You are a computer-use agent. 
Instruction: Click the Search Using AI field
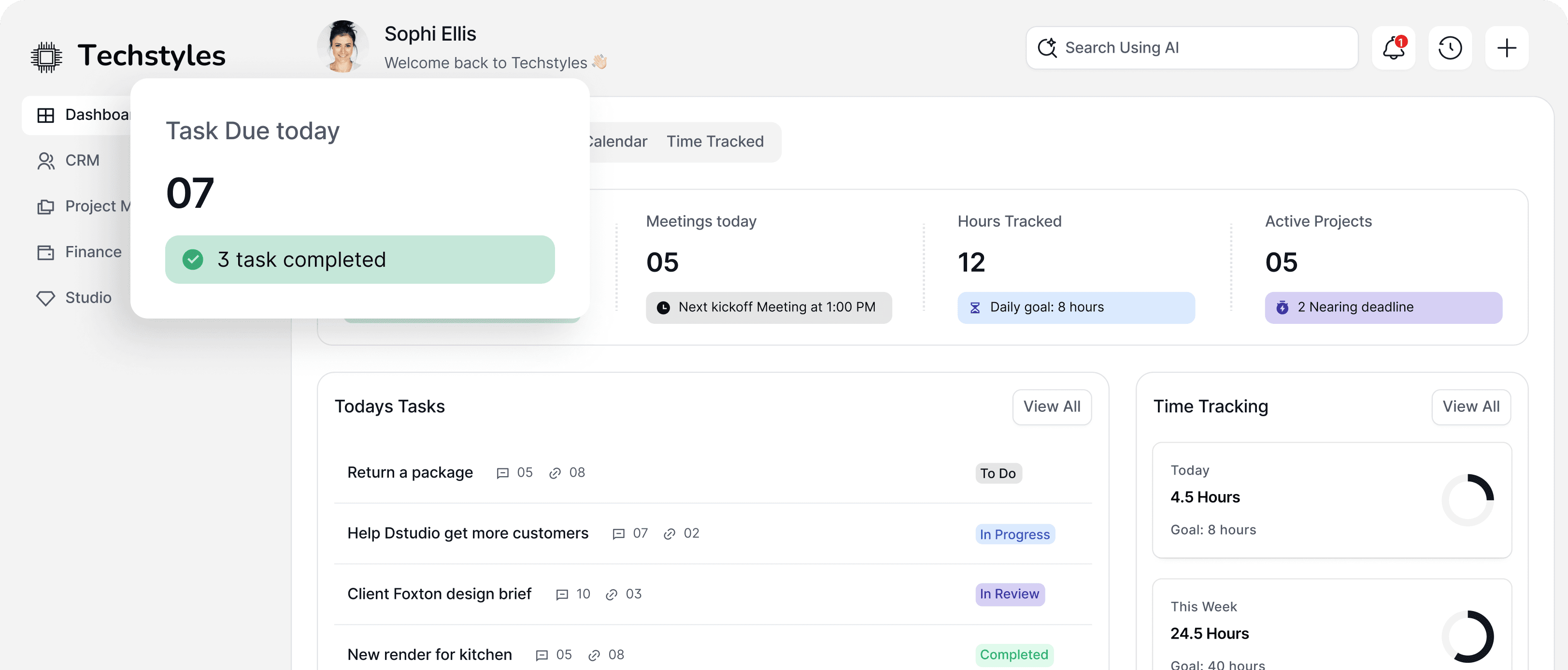pos(1191,47)
